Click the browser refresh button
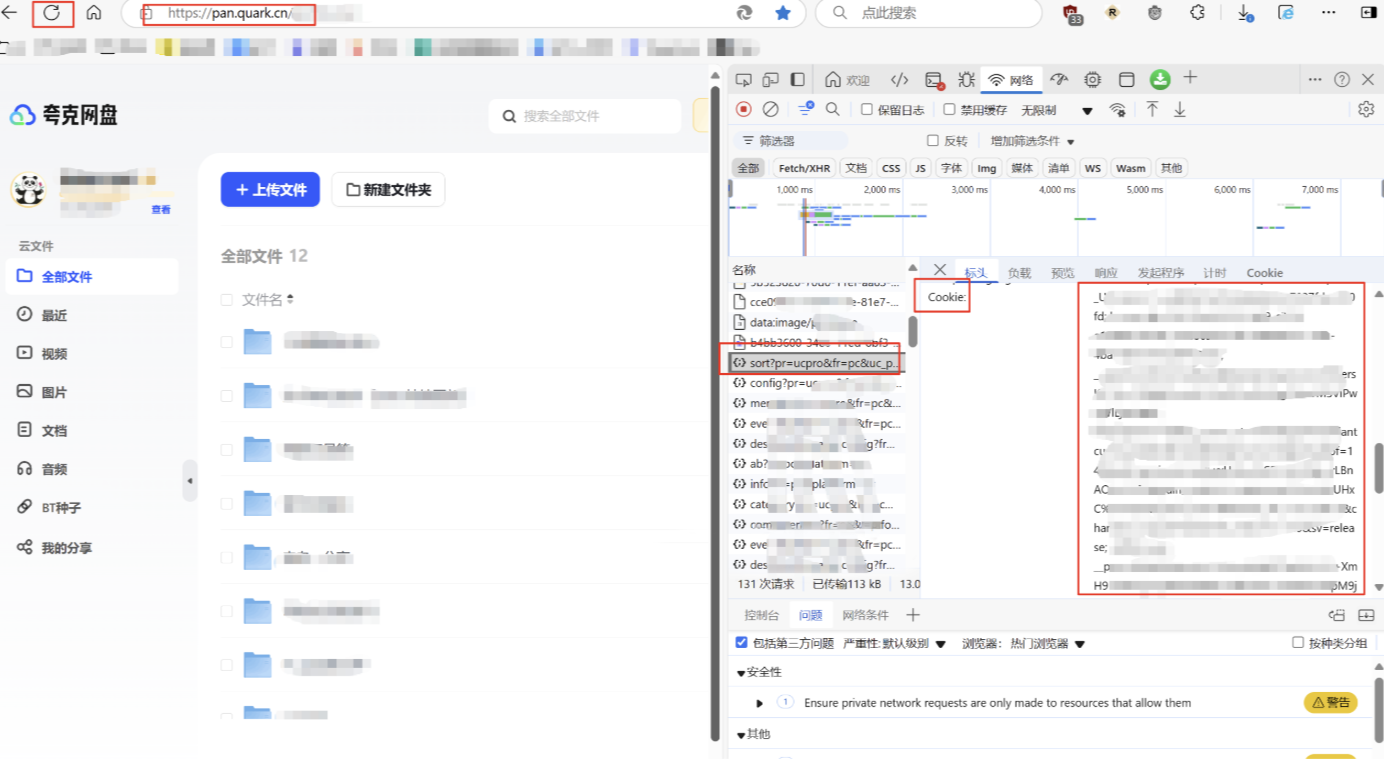 [51, 13]
